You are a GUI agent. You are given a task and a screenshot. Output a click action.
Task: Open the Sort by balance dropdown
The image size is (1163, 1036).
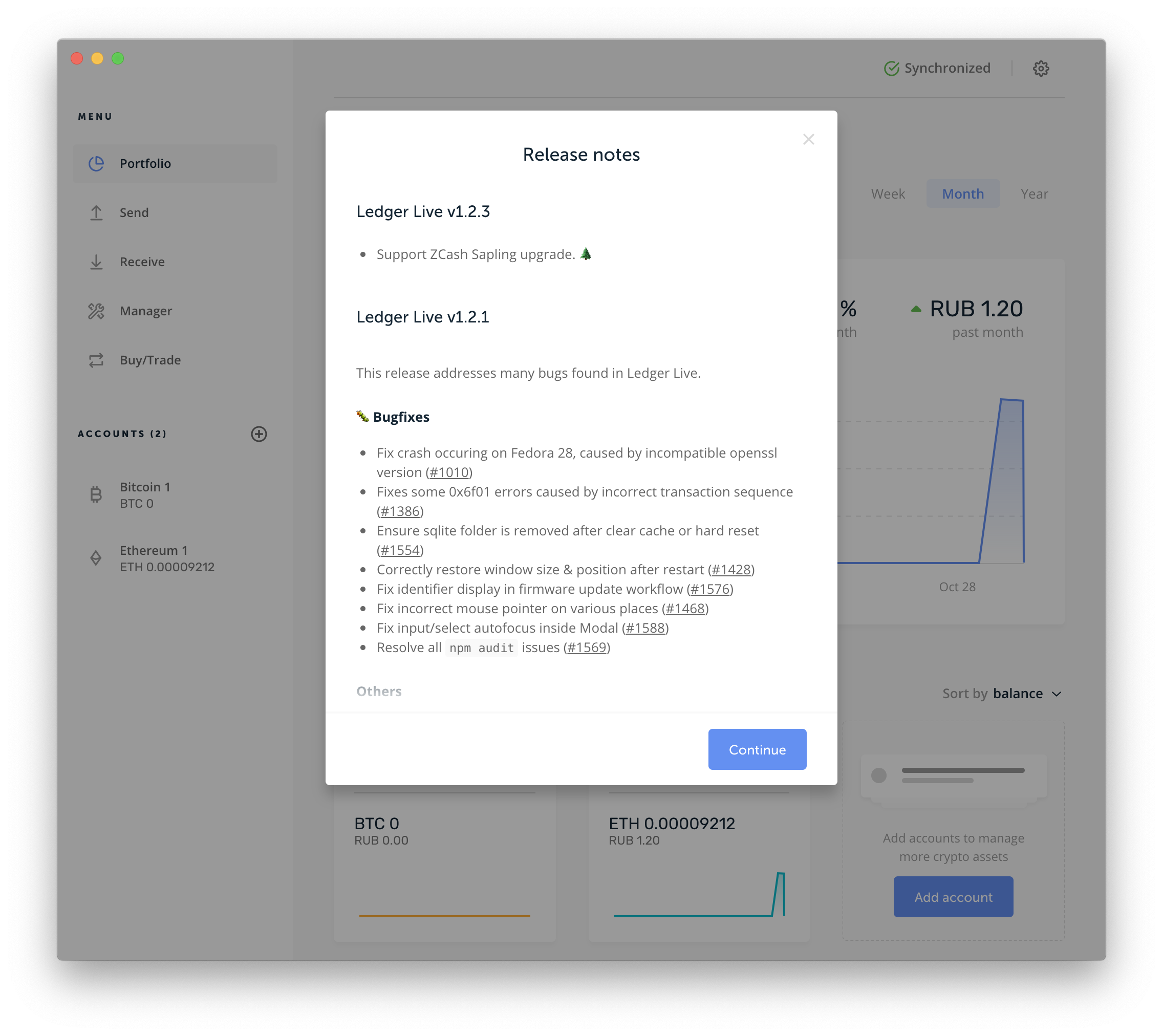click(x=1002, y=694)
